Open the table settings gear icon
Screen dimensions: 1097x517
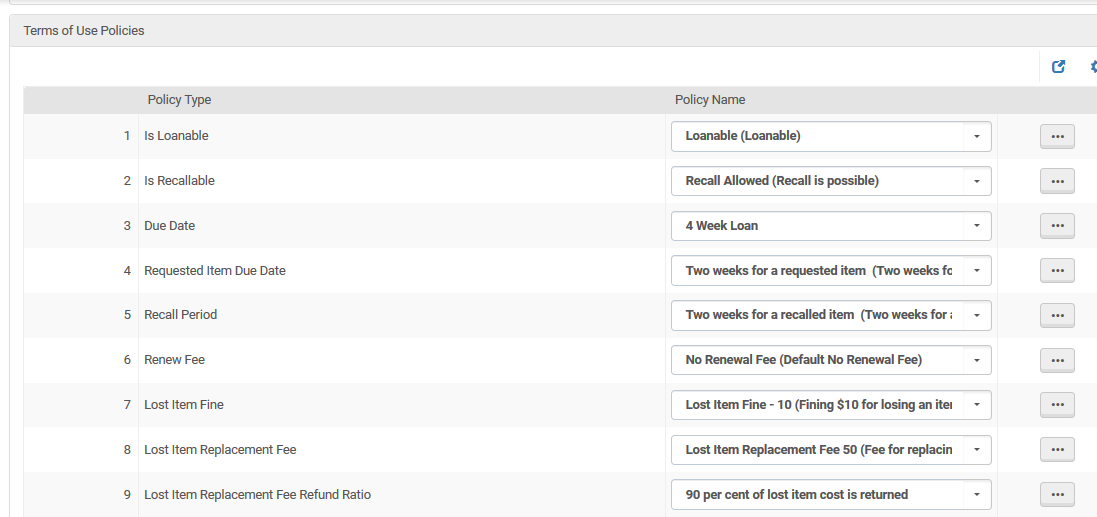[x=1094, y=66]
